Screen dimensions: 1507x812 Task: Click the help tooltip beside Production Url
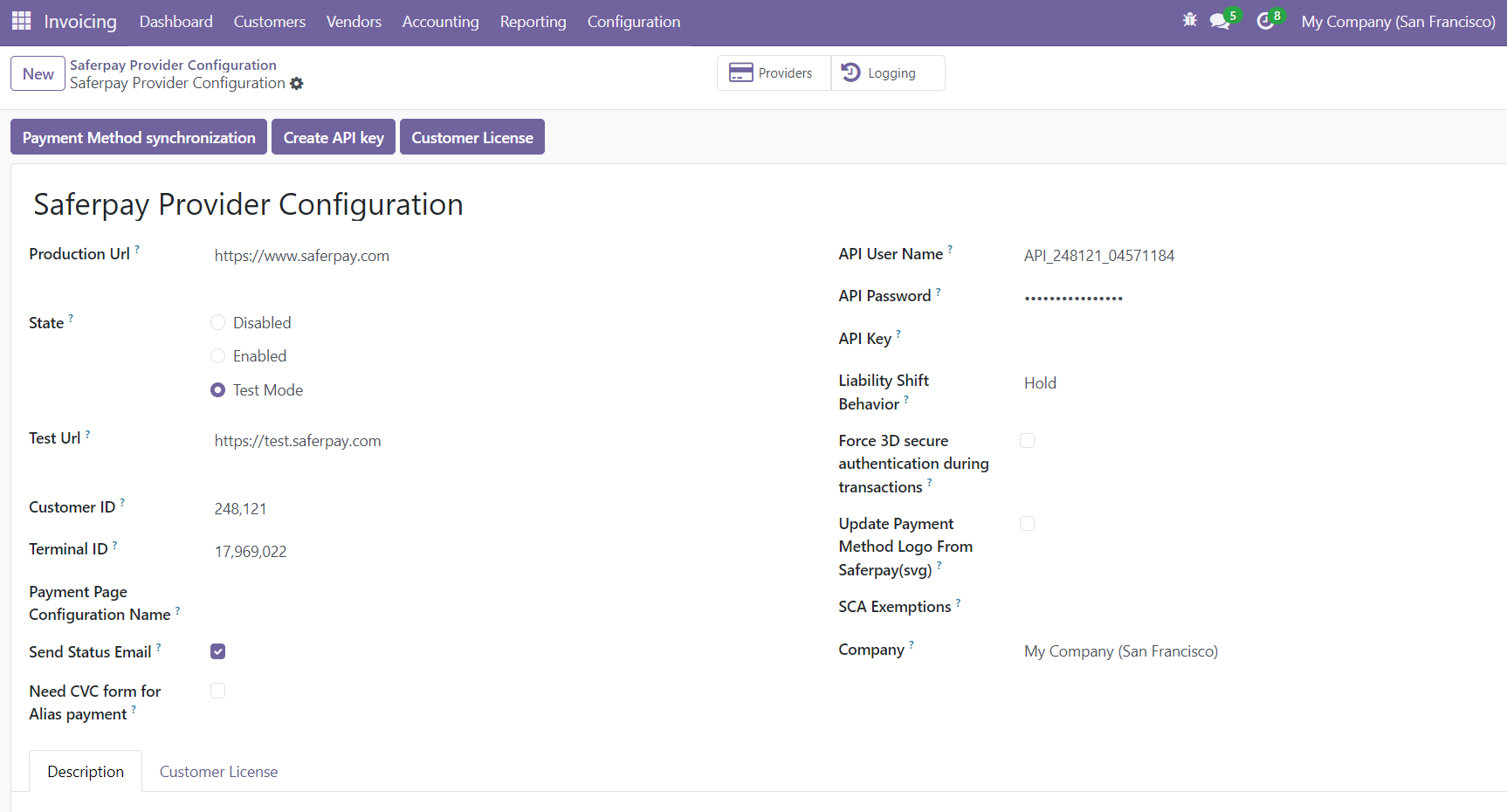point(137,249)
